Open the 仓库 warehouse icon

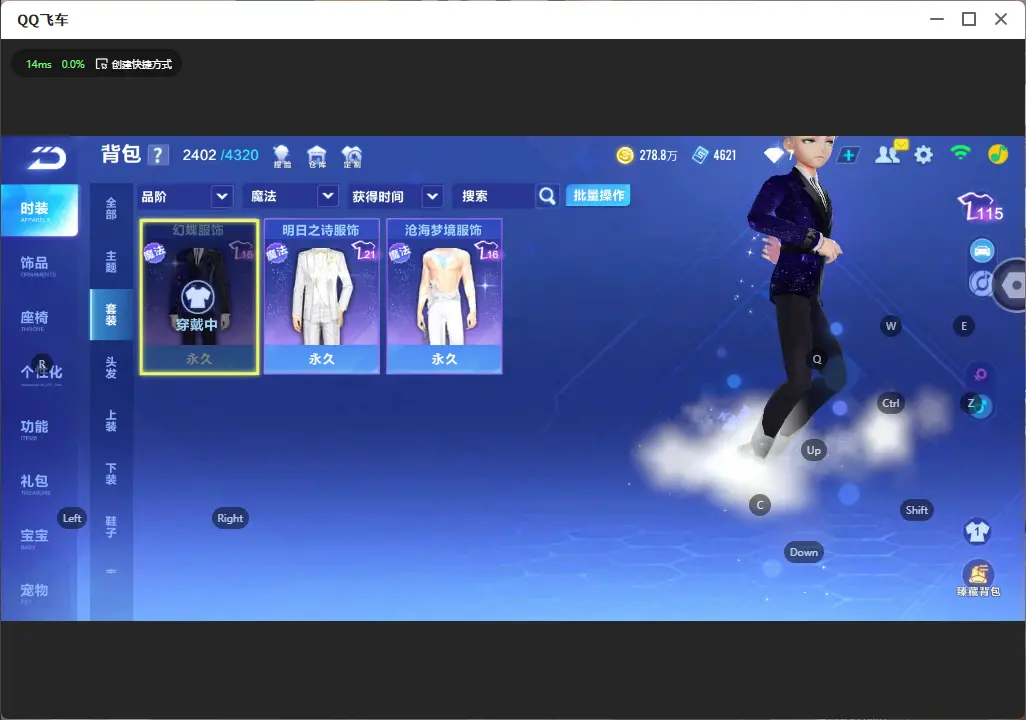click(317, 156)
